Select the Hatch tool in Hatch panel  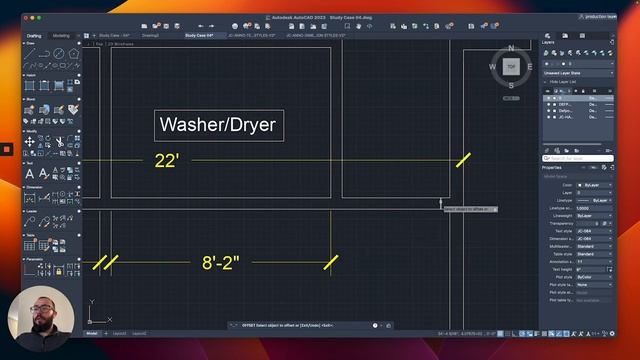tap(29, 86)
